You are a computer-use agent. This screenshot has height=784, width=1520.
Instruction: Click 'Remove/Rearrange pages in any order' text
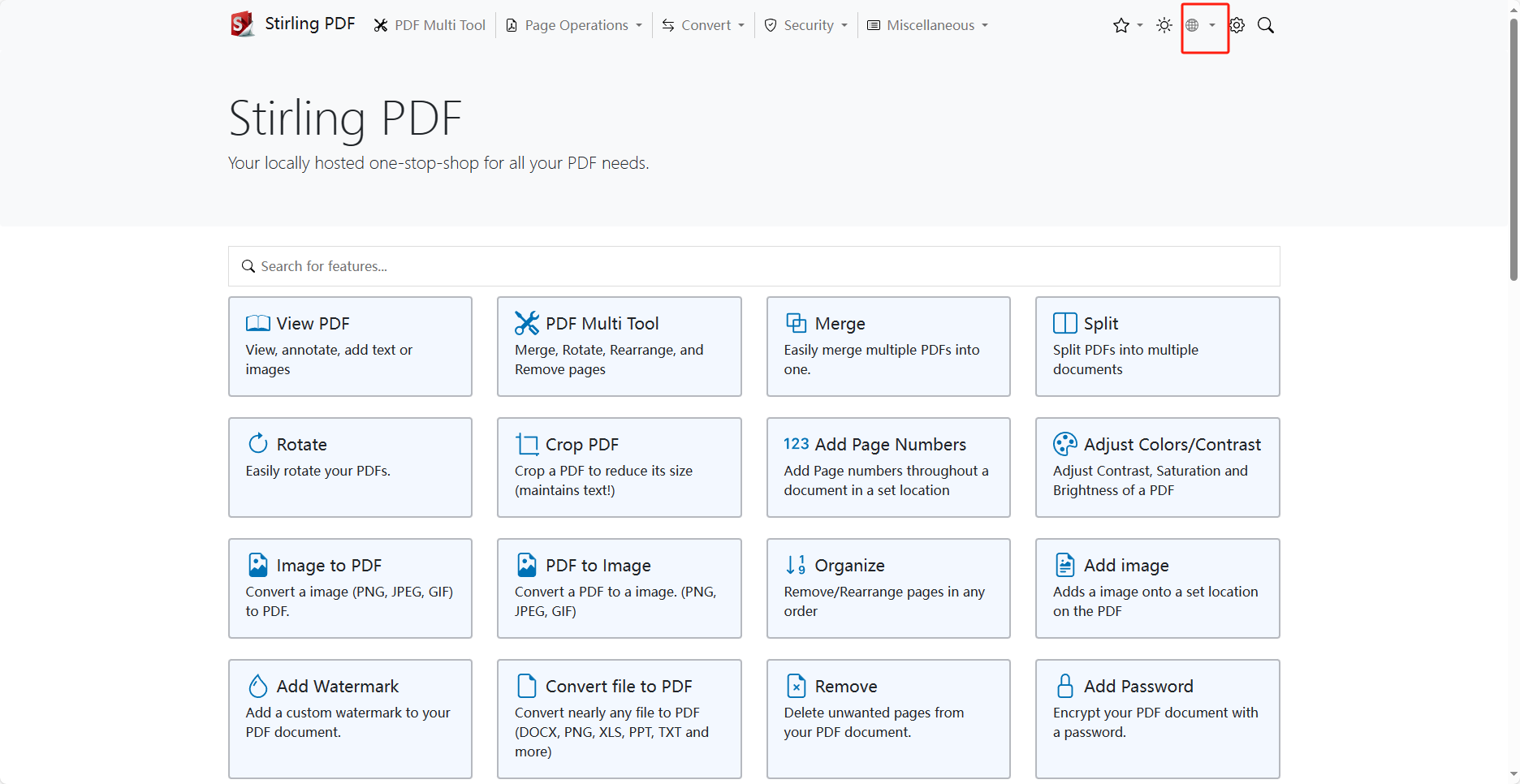(x=884, y=601)
